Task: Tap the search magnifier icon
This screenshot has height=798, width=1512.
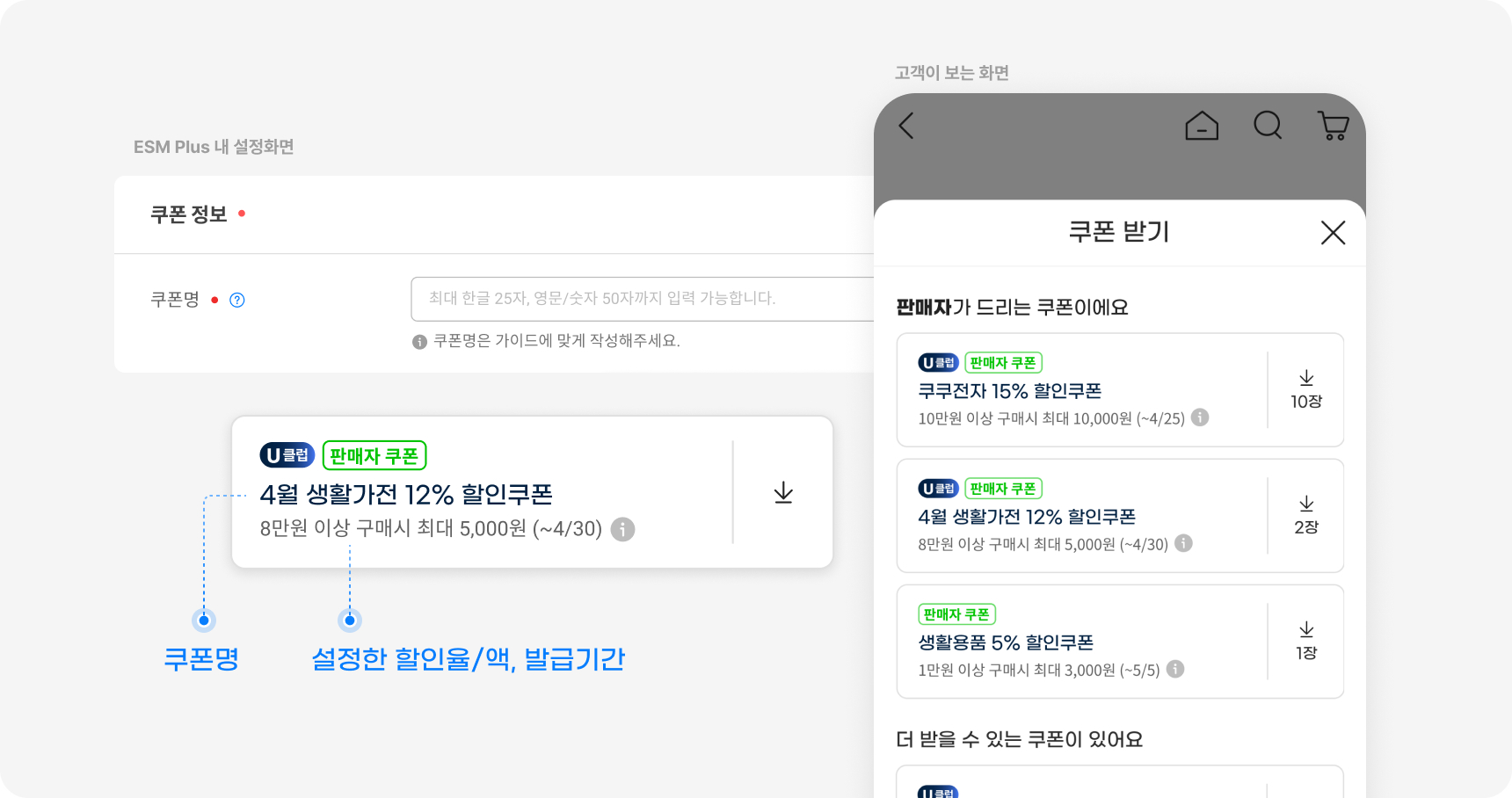Action: [x=1268, y=126]
